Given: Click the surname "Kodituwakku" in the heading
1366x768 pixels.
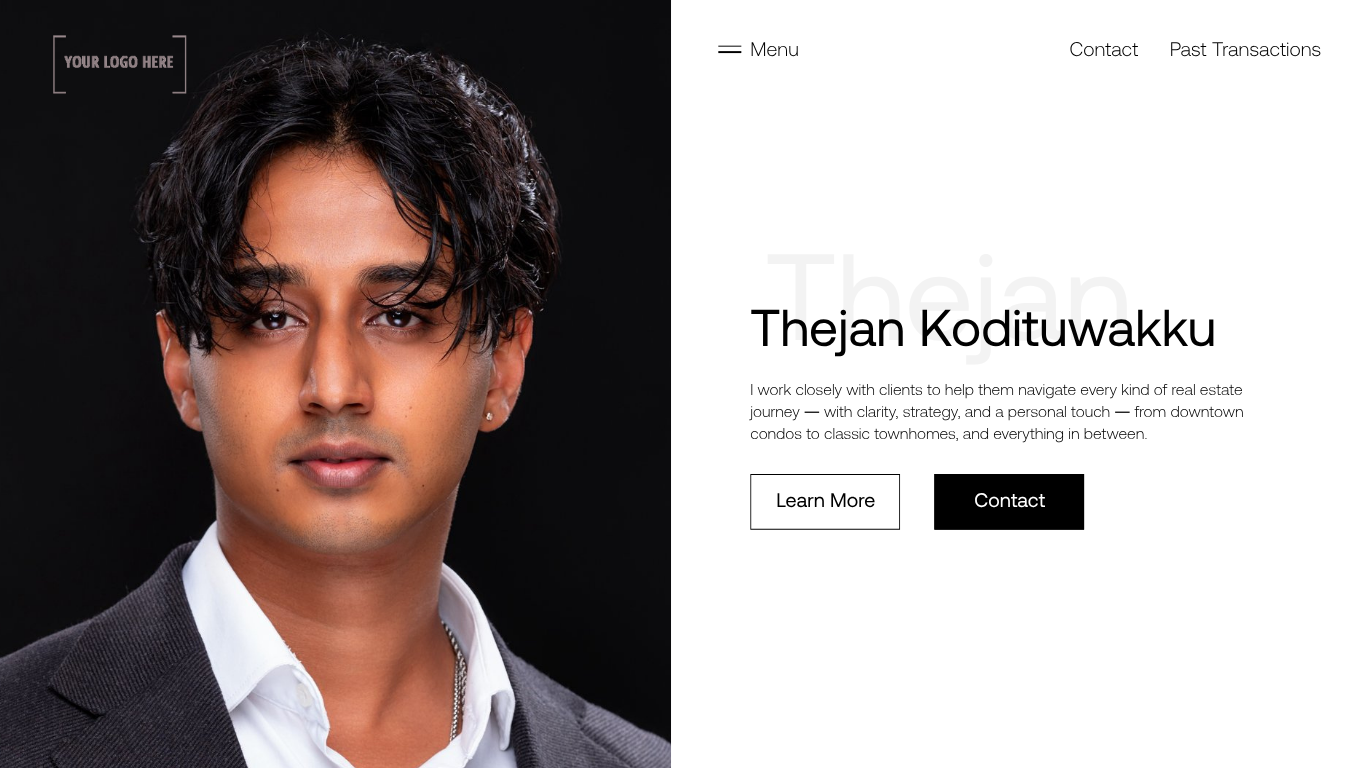Looking at the screenshot, I should [1067, 329].
